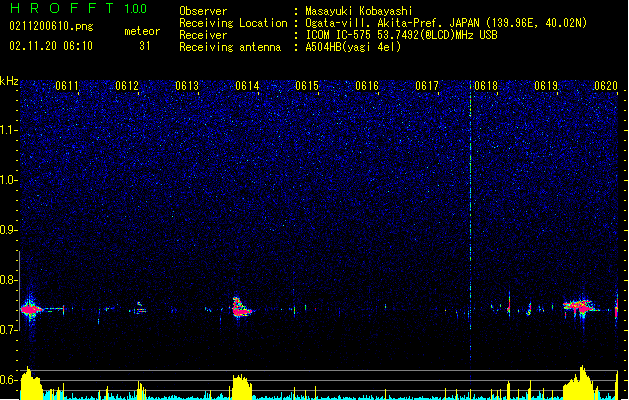Click the Receiving Location label
This screenshot has height=400, width=629.
[233, 23]
